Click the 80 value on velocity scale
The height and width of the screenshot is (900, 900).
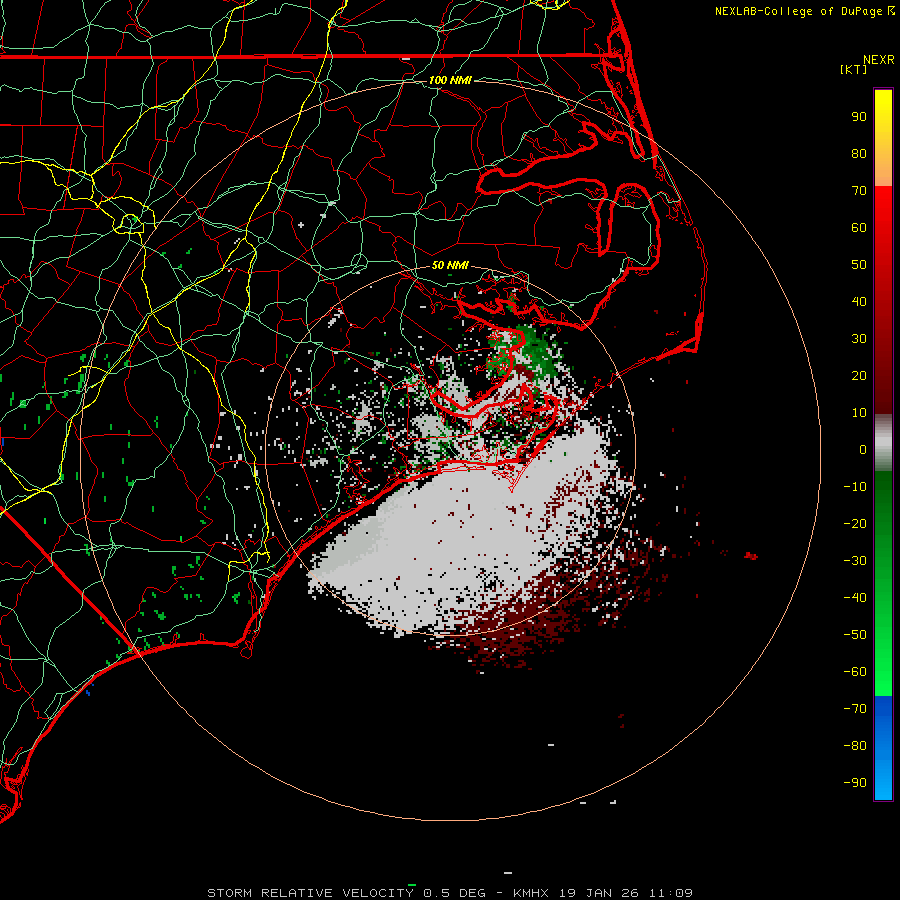point(859,154)
